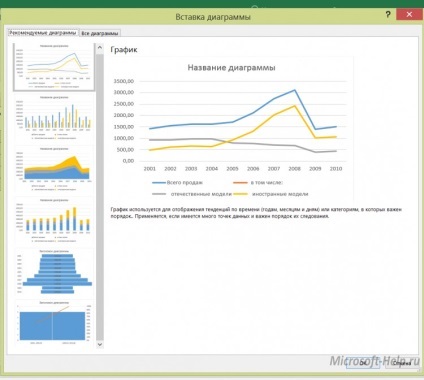Screen dimensions: 424x380
Task: Choose the horizontal bar chart thumbnail
Action: (54, 272)
